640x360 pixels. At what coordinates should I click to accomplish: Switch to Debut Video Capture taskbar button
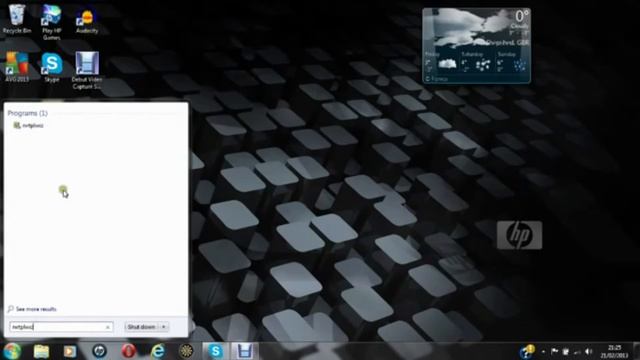(244, 351)
